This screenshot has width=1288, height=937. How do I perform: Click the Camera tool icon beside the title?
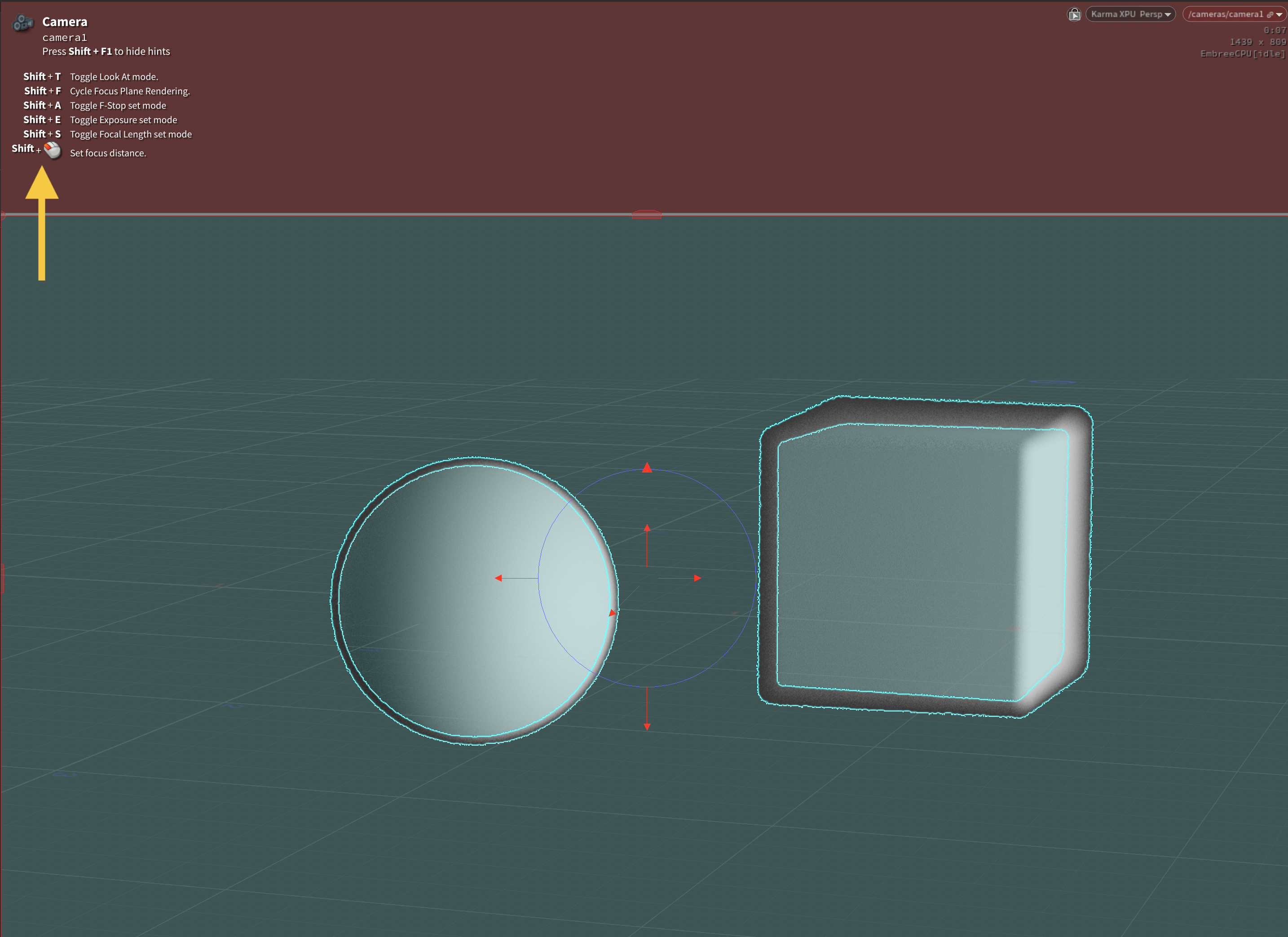[x=23, y=22]
